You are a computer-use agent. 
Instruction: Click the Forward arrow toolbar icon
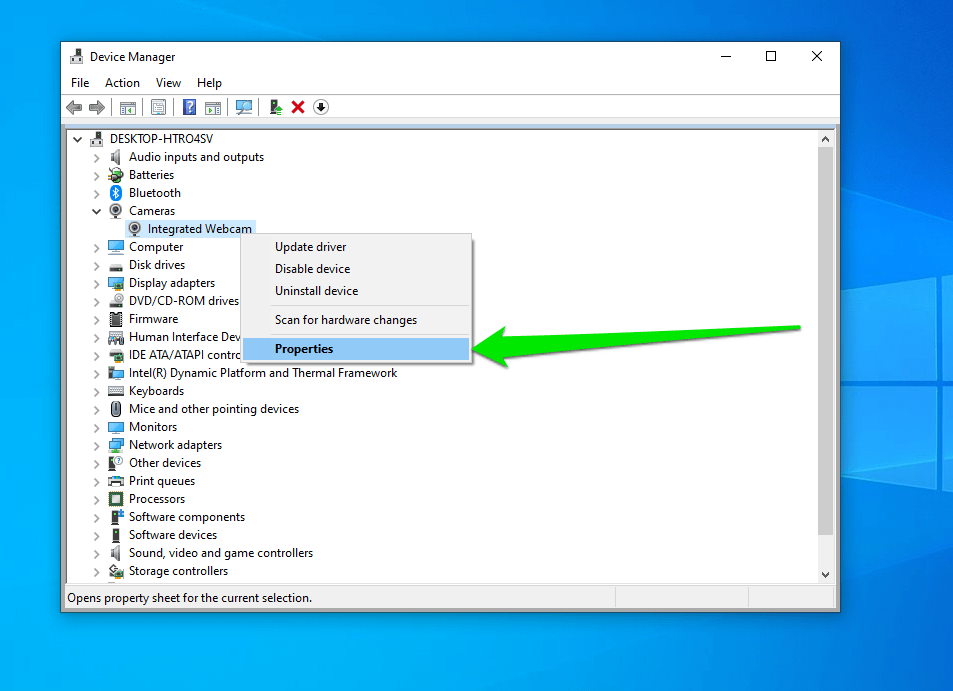pyautogui.click(x=97, y=108)
